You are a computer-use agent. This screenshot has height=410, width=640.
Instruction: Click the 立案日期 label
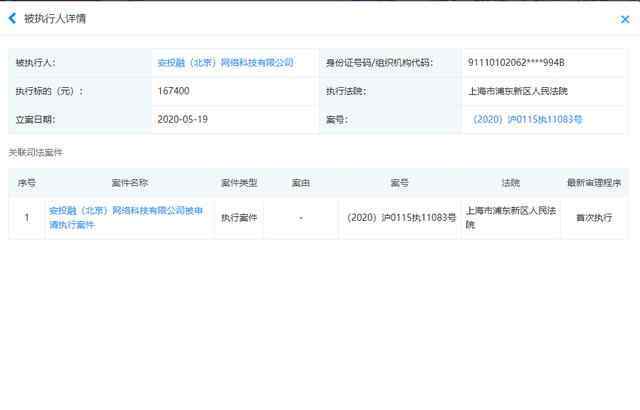coord(35,120)
